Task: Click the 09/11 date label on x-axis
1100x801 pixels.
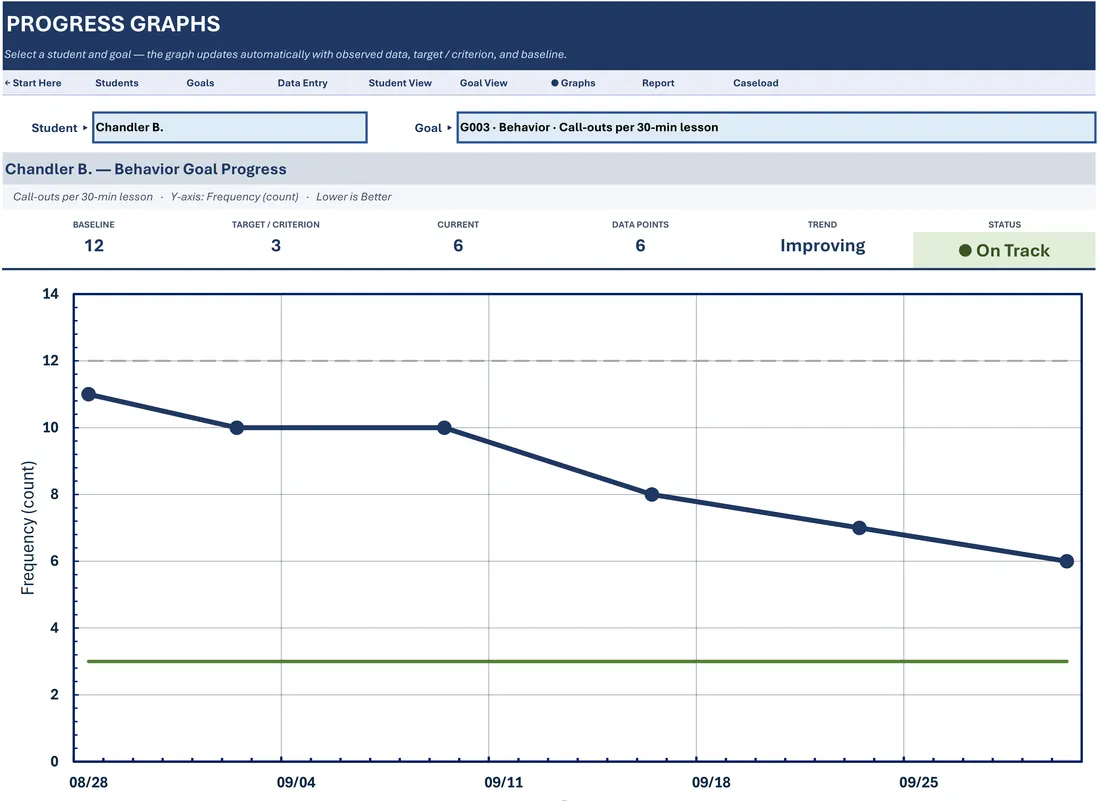Action: pyautogui.click(x=504, y=782)
